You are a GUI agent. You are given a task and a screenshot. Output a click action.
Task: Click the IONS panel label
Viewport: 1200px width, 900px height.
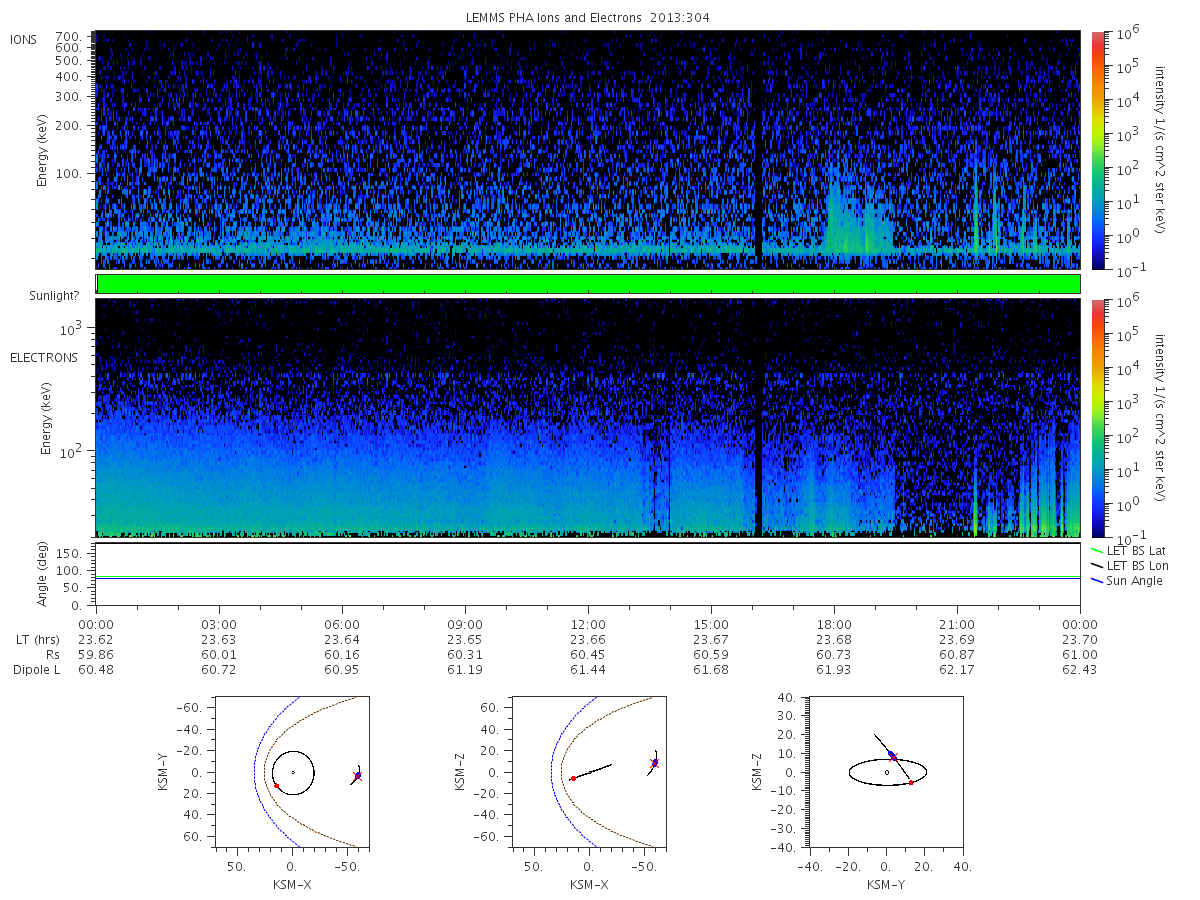25,40
